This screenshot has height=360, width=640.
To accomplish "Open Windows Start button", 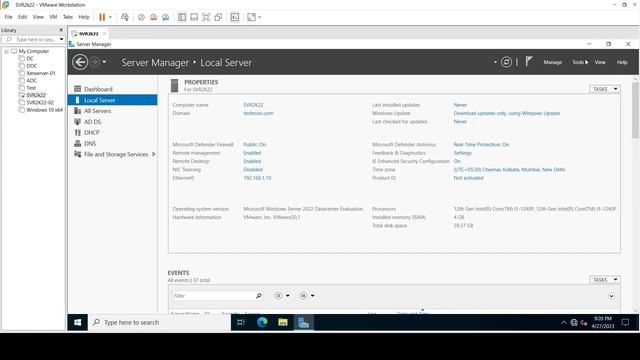I will click(x=78, y=322).
